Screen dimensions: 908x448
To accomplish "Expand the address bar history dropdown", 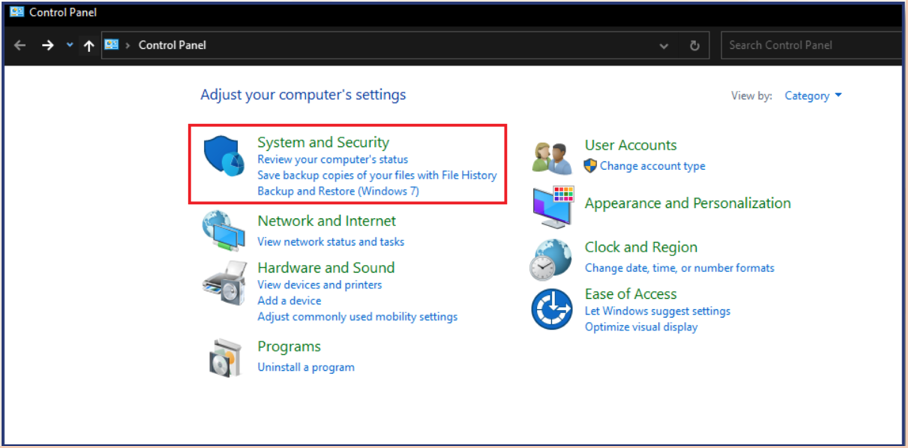I will click(x=664, y=46).
